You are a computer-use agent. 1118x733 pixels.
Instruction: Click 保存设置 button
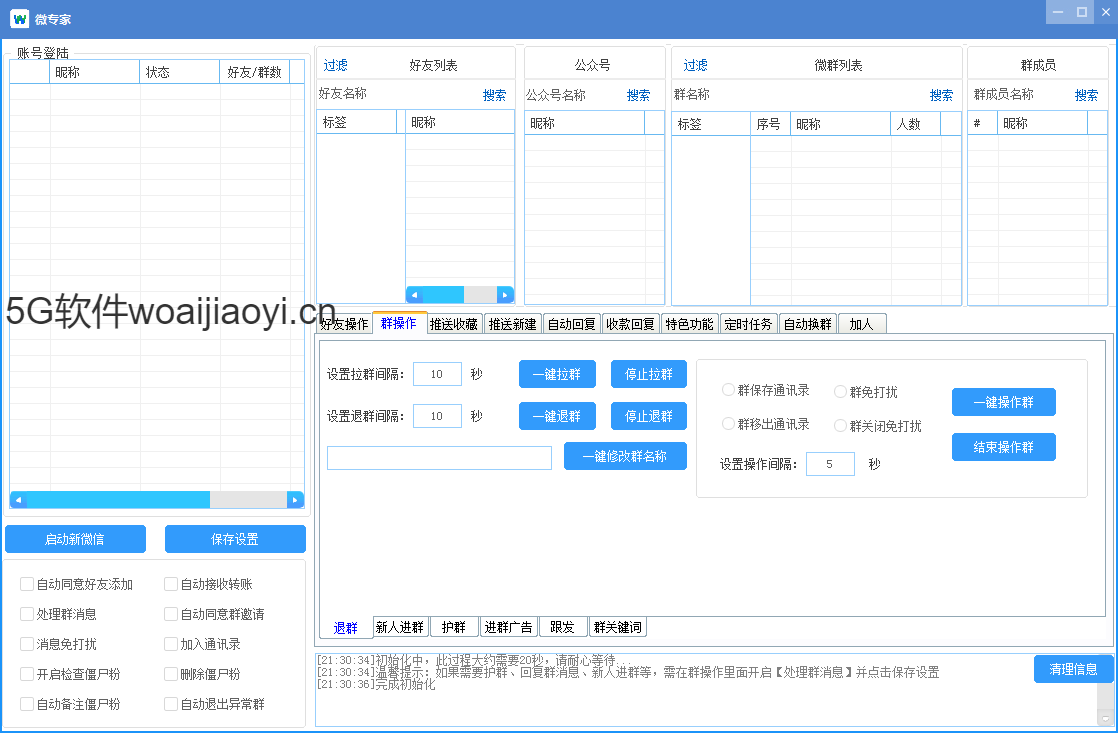coord(235,539)
